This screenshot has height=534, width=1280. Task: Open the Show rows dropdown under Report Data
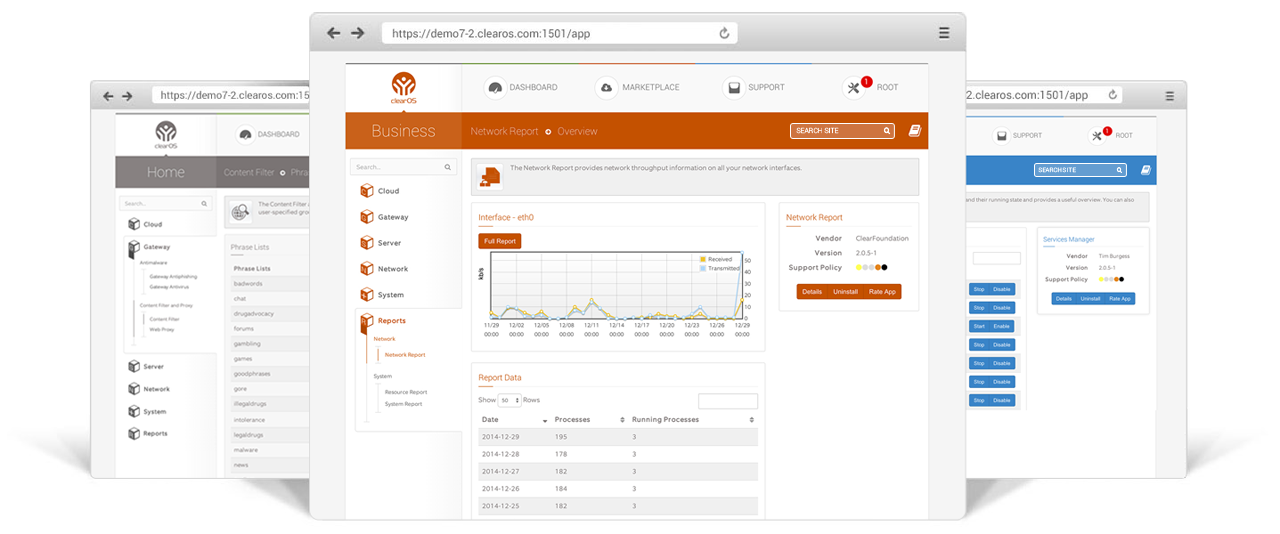(x=509, y=400)
